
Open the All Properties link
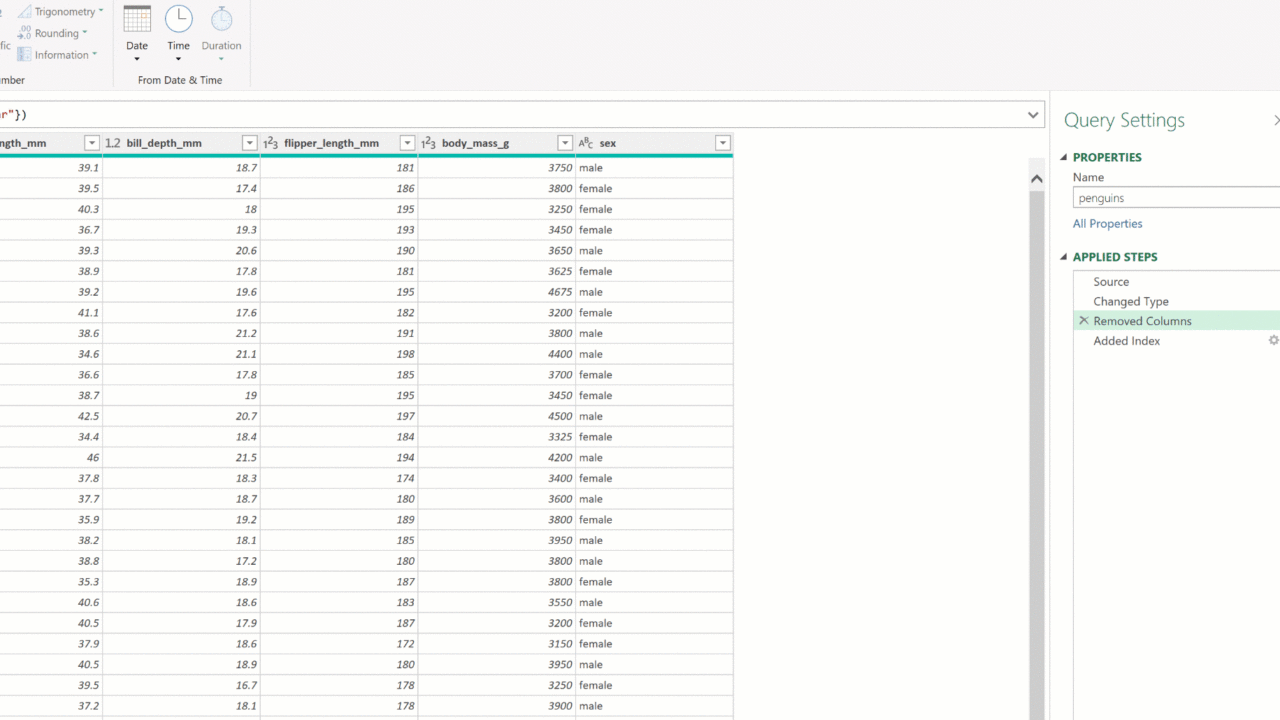pos(1107,224)
